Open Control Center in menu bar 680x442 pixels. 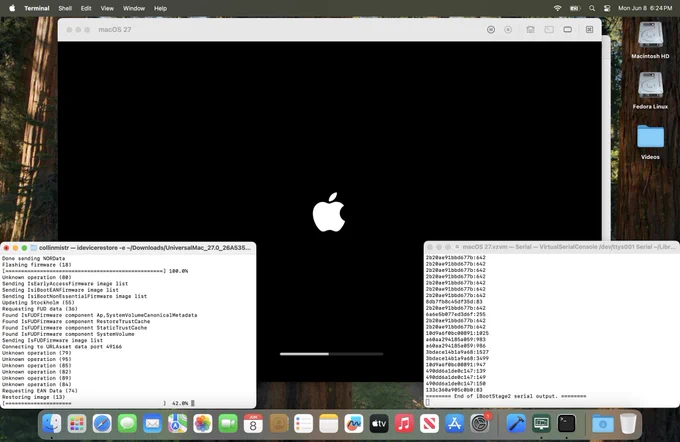607,8
